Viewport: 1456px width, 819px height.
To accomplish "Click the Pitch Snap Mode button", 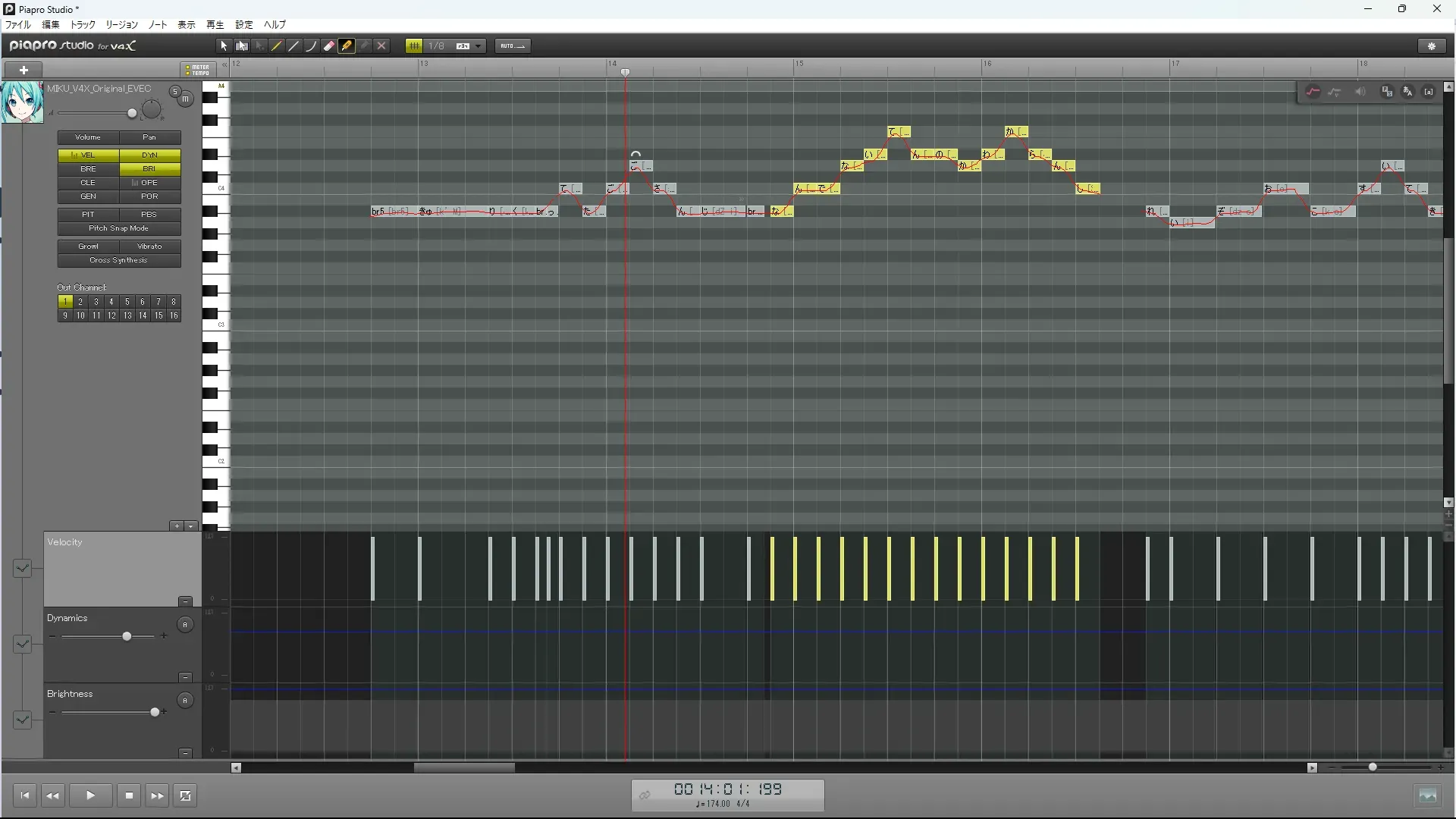I will tap(119, 228).
